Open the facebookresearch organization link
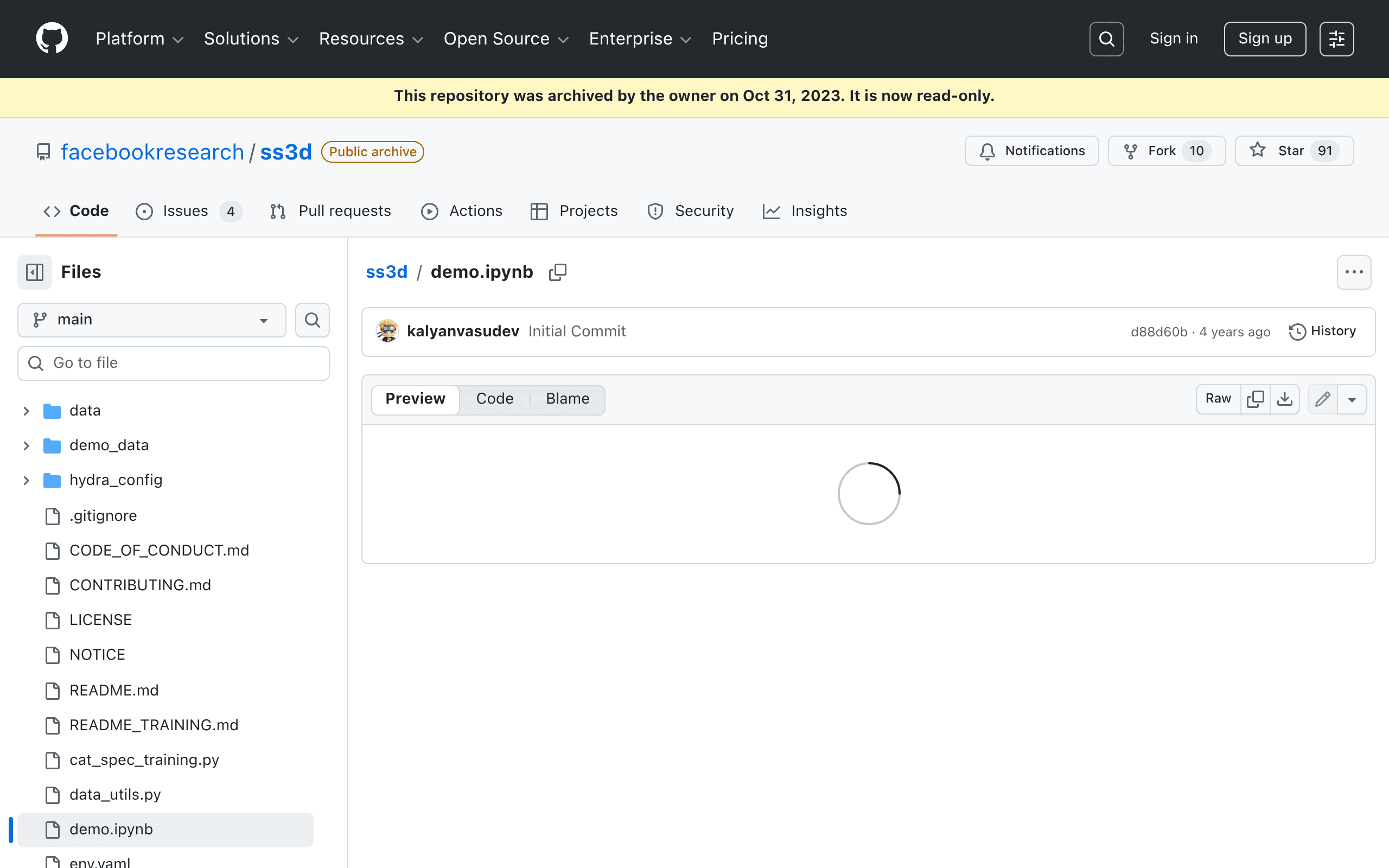The image size is (1389, 868). coord(152,152)
